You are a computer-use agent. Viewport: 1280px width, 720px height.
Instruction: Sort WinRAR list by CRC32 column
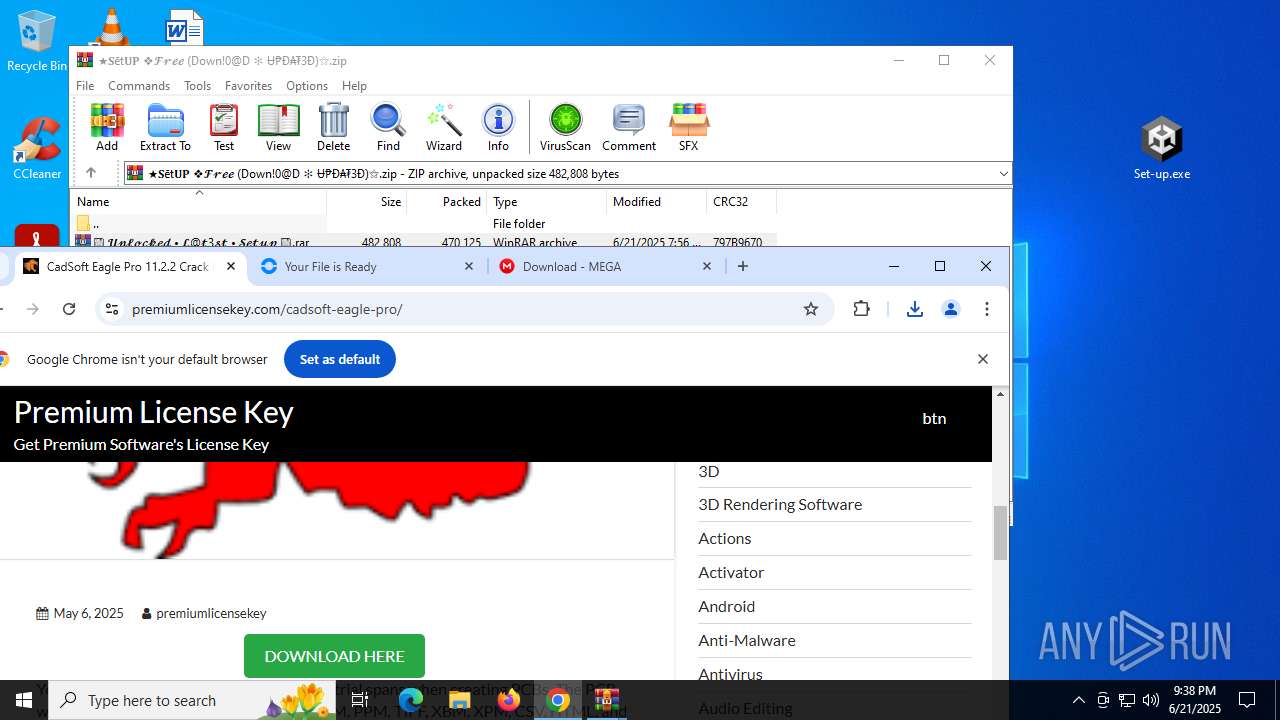(x=741, y=202)
